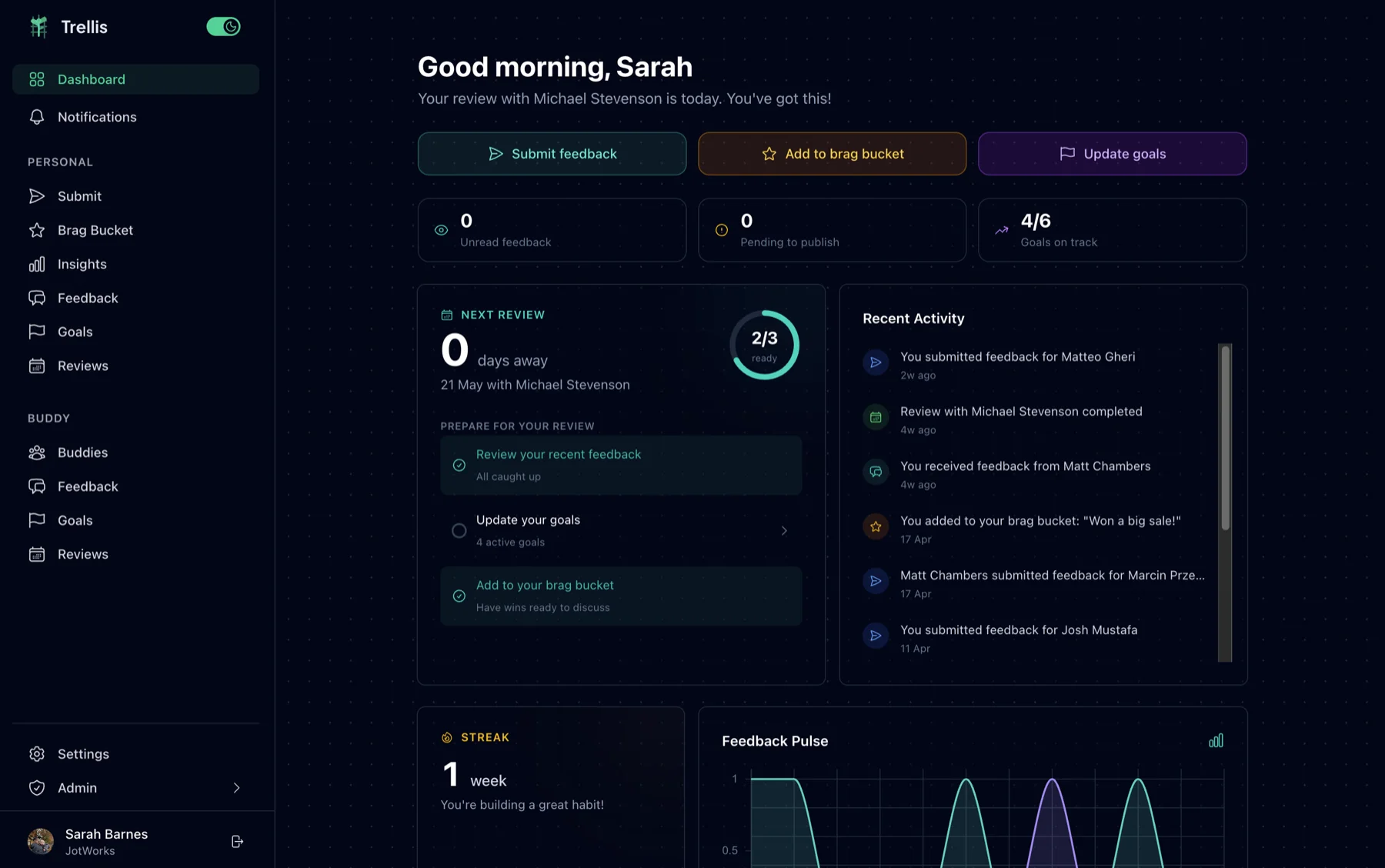Click the Admin shield icon
This screenshot has width=1385, height=868.
click(37, 788)
